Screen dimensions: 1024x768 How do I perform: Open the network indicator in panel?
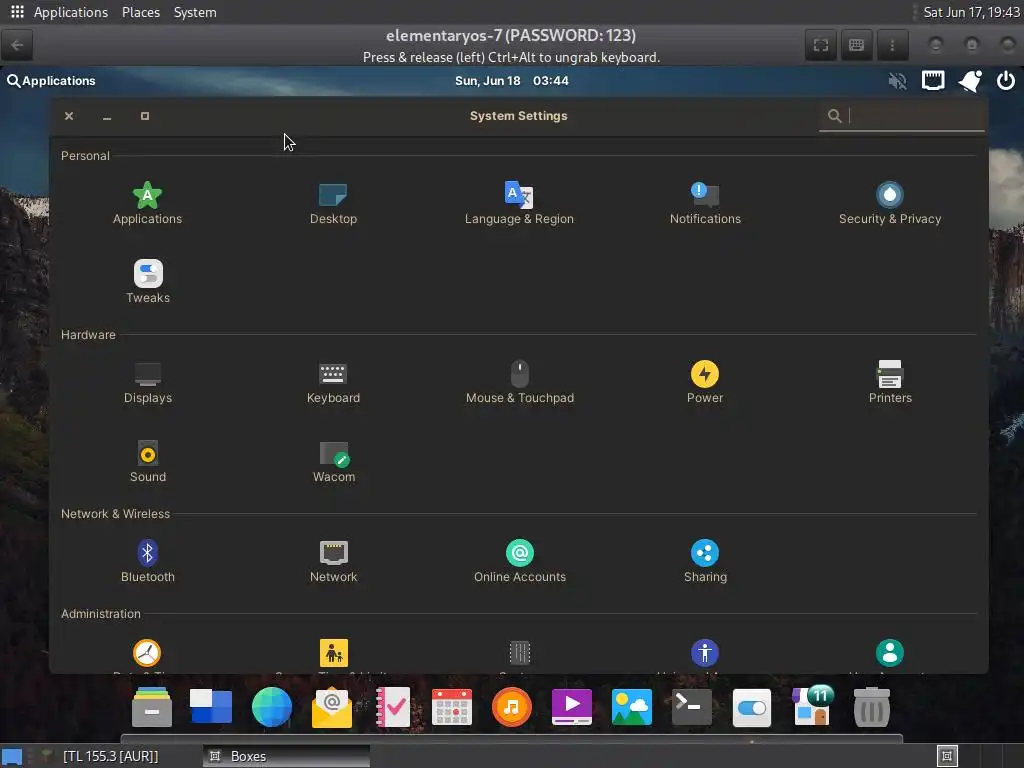coord(933,81)
